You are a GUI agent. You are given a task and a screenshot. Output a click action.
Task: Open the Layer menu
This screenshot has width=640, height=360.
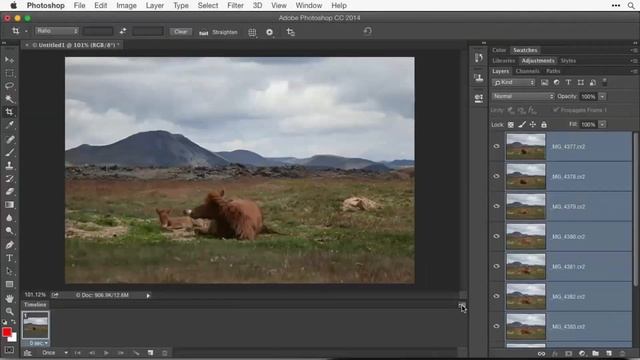point(155,6)
